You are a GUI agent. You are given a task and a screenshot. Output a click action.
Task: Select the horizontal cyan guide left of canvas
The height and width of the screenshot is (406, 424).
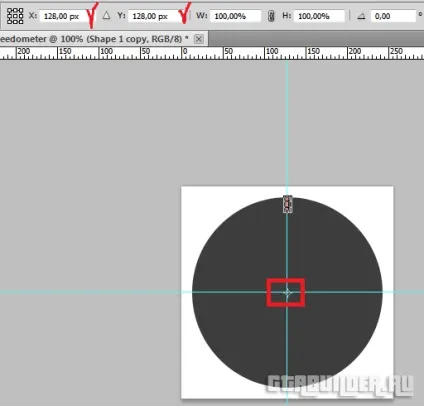[x=90, y=292]
